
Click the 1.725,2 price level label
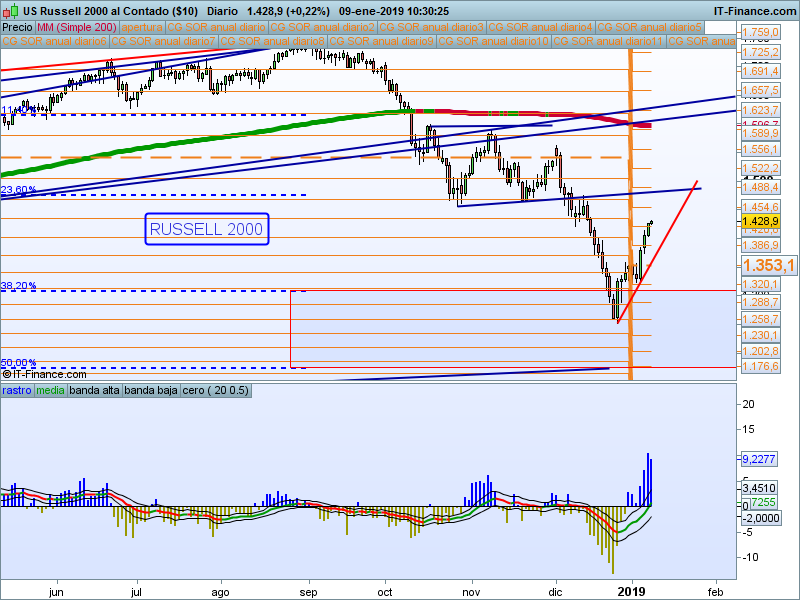point(760,52)
